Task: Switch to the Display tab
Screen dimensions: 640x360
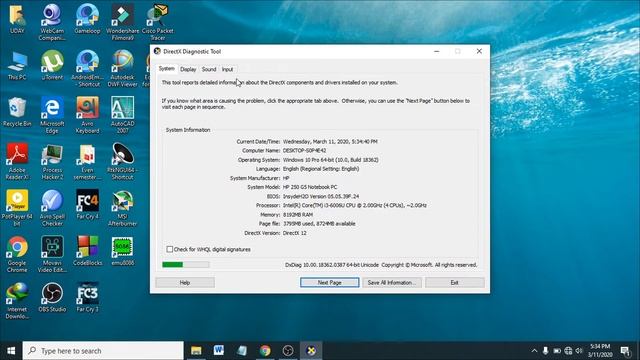Action: 188,69
